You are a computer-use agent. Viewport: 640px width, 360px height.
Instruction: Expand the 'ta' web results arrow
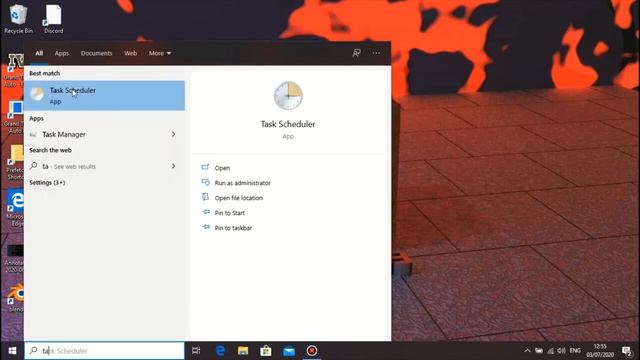(x=173, y=166)
